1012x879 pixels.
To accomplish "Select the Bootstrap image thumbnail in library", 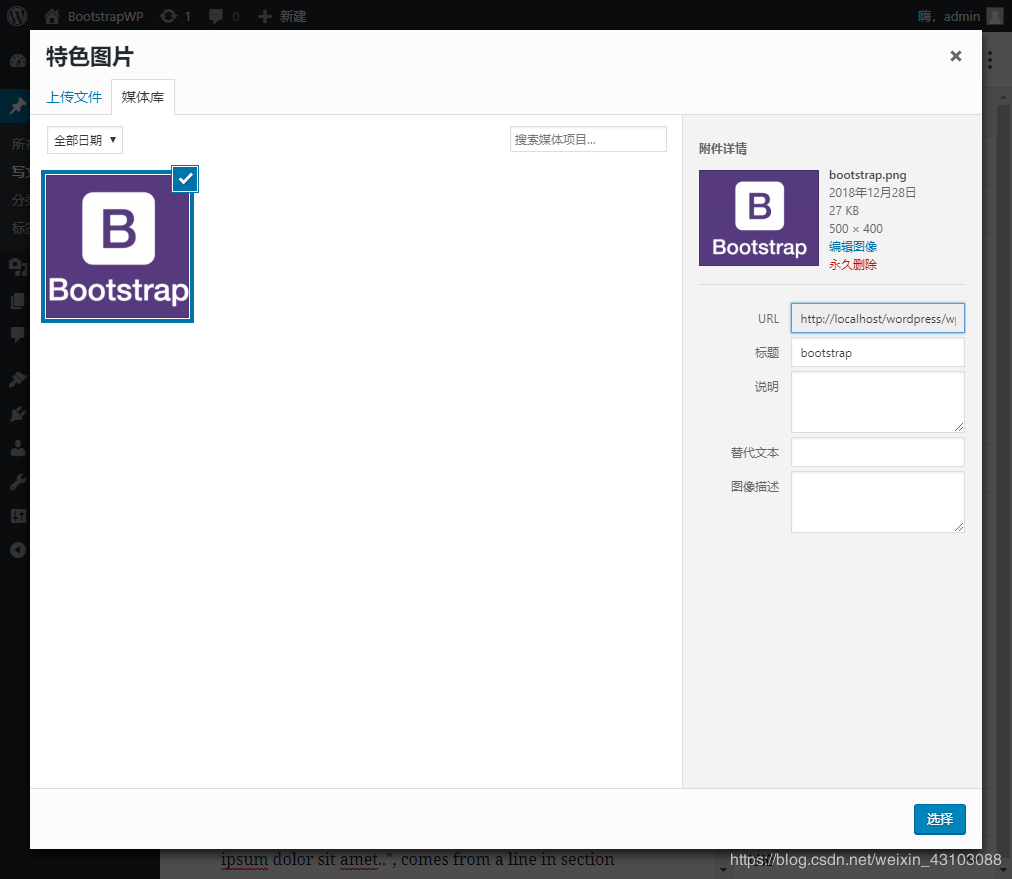I will [118, 247].
